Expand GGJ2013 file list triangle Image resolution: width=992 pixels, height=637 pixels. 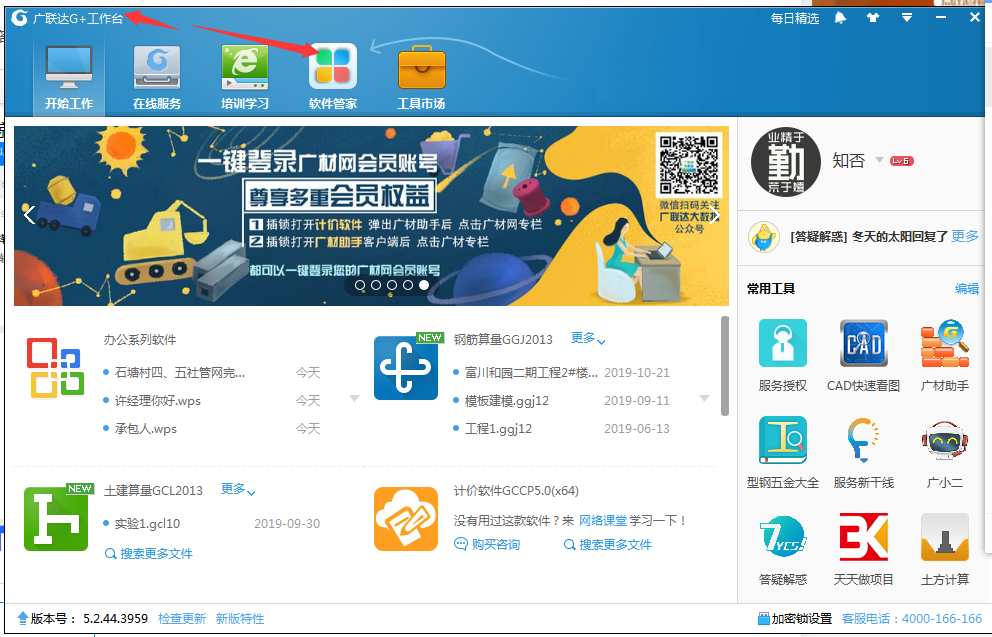coord(704,398)
